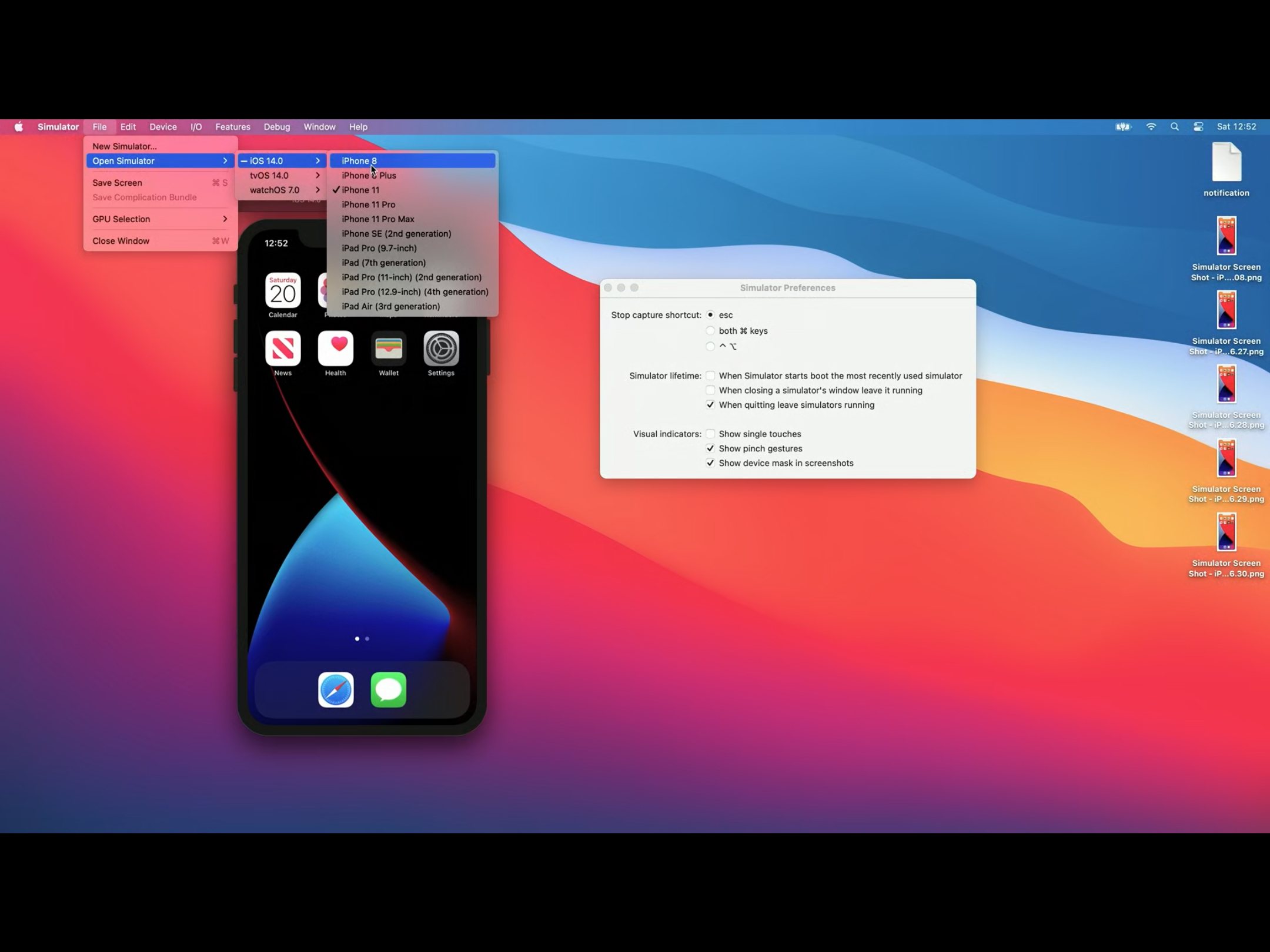Select iPhone 11 Pro Max from list

[x=378, y=219]
